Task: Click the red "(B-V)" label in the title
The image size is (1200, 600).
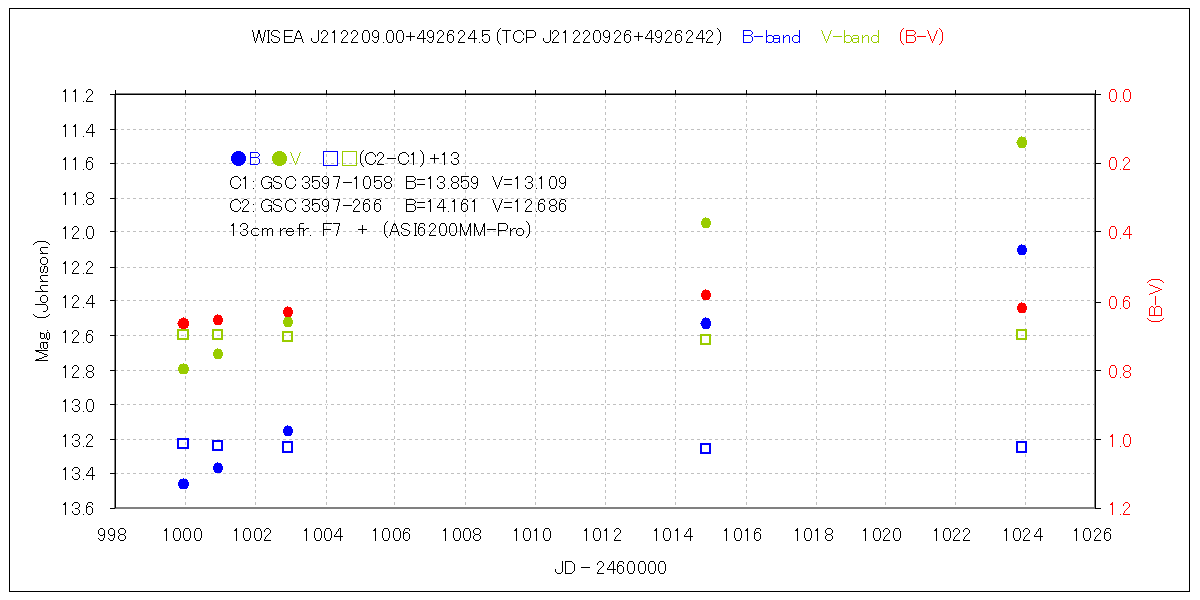Action: point(921,37)
